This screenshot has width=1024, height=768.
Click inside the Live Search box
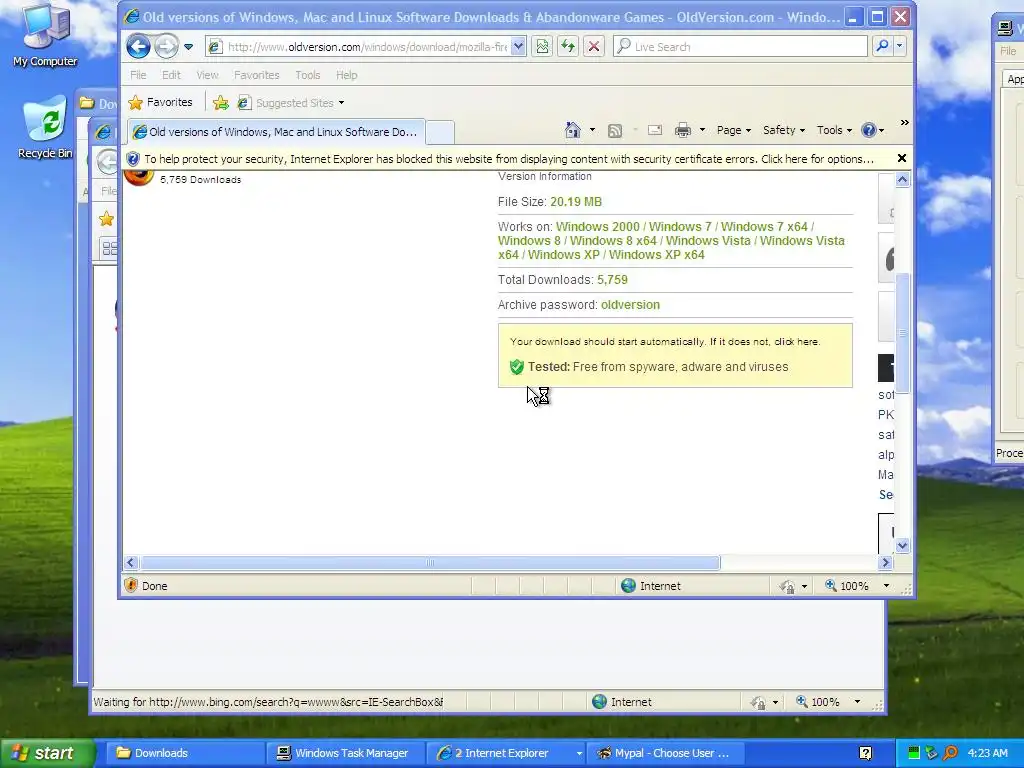[x=741, y=47]
